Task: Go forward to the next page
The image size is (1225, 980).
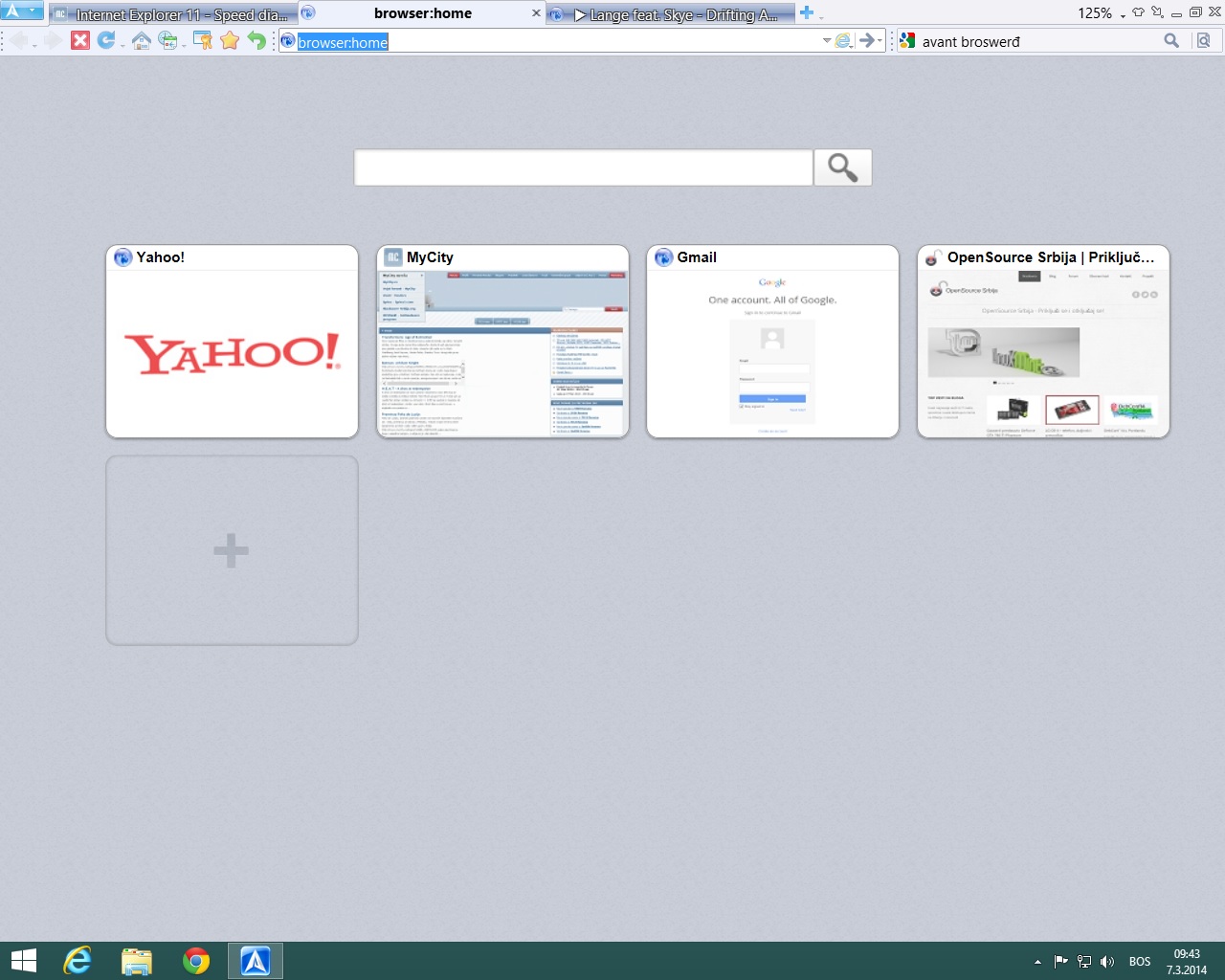Action: point(54,40)
